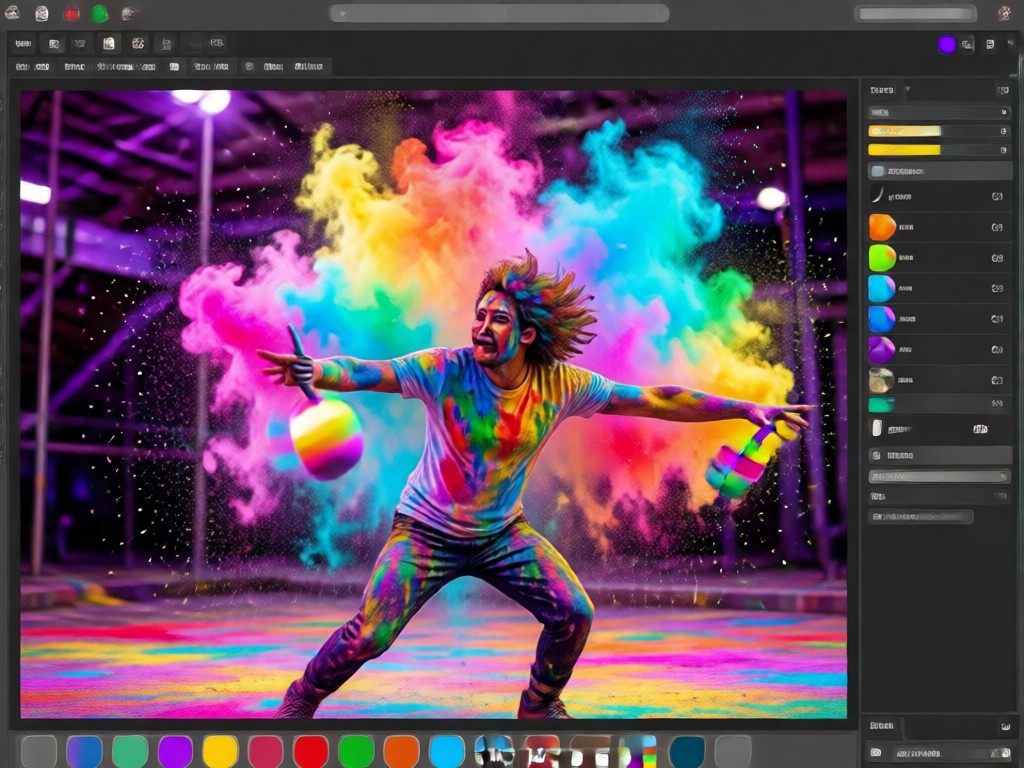Click the text field in bottom-right panel
The image size is (1024, 768).
pyautogui.click(x=940, y=754)
